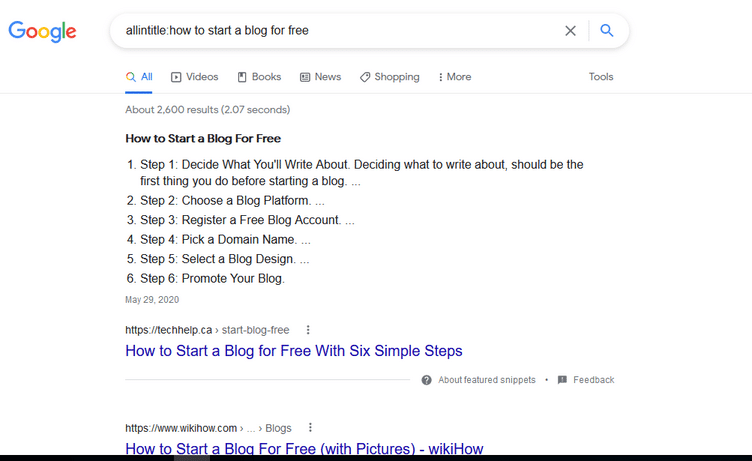This screenshot has height=461, width=752.
Task: Open three-dot menu beside wikihow.com result
Action: click(x=310, y=427)
